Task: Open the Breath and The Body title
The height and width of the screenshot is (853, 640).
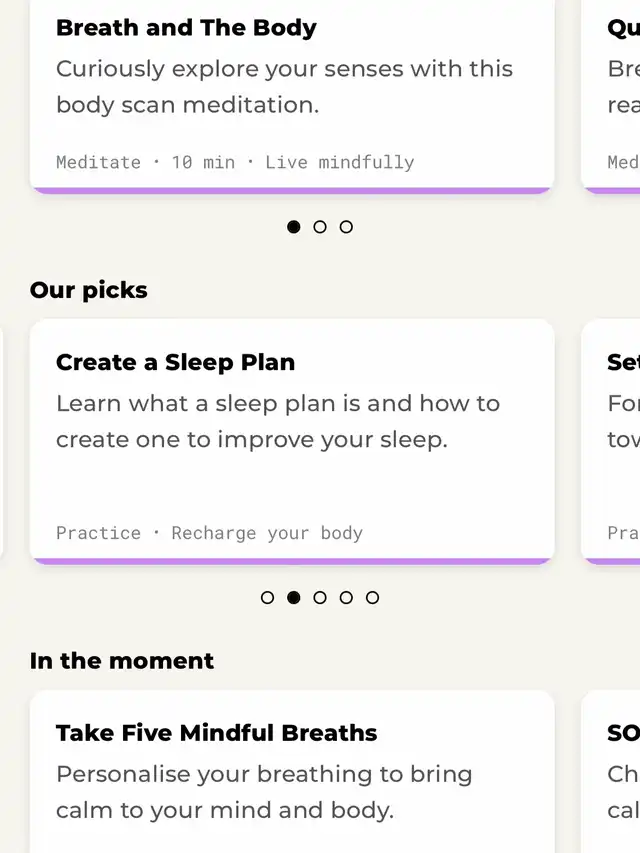Action: [x=186, y=28]
